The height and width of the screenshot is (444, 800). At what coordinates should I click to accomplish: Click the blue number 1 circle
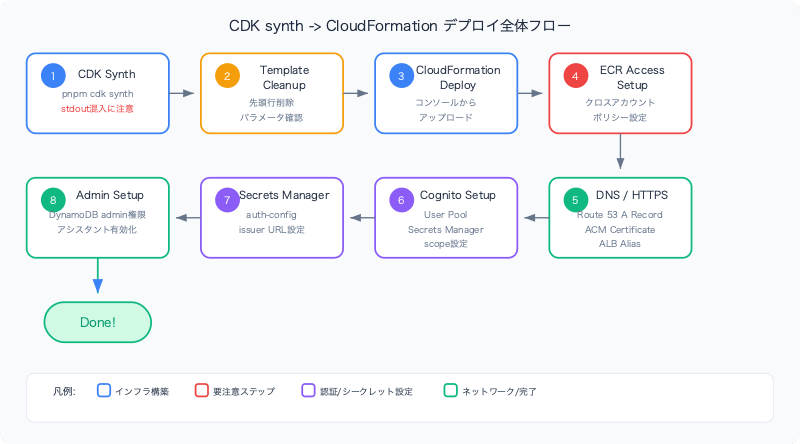tap(53, 76)
